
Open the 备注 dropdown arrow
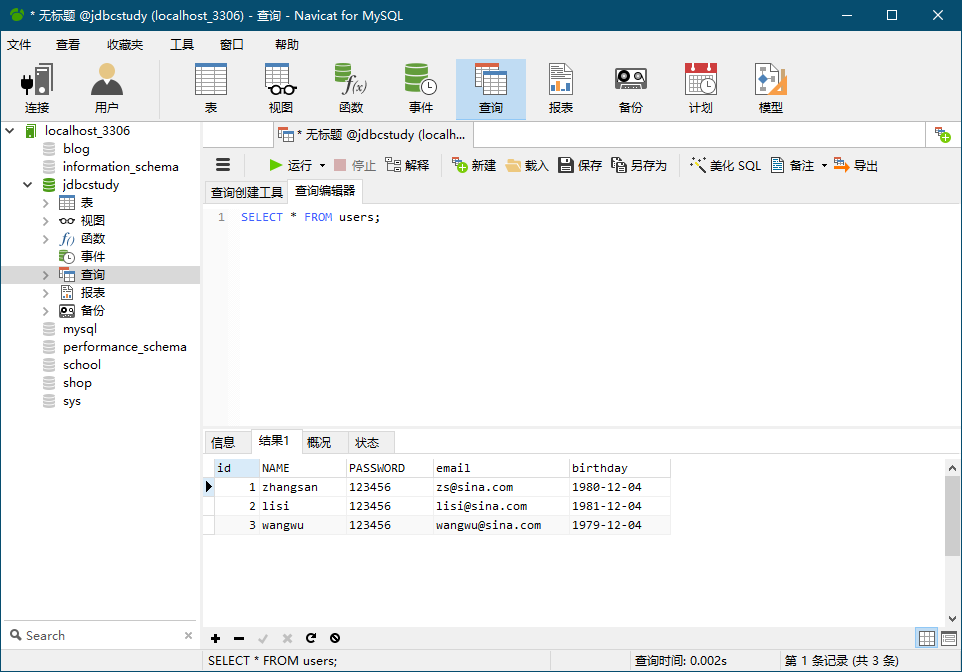(824, 166)
